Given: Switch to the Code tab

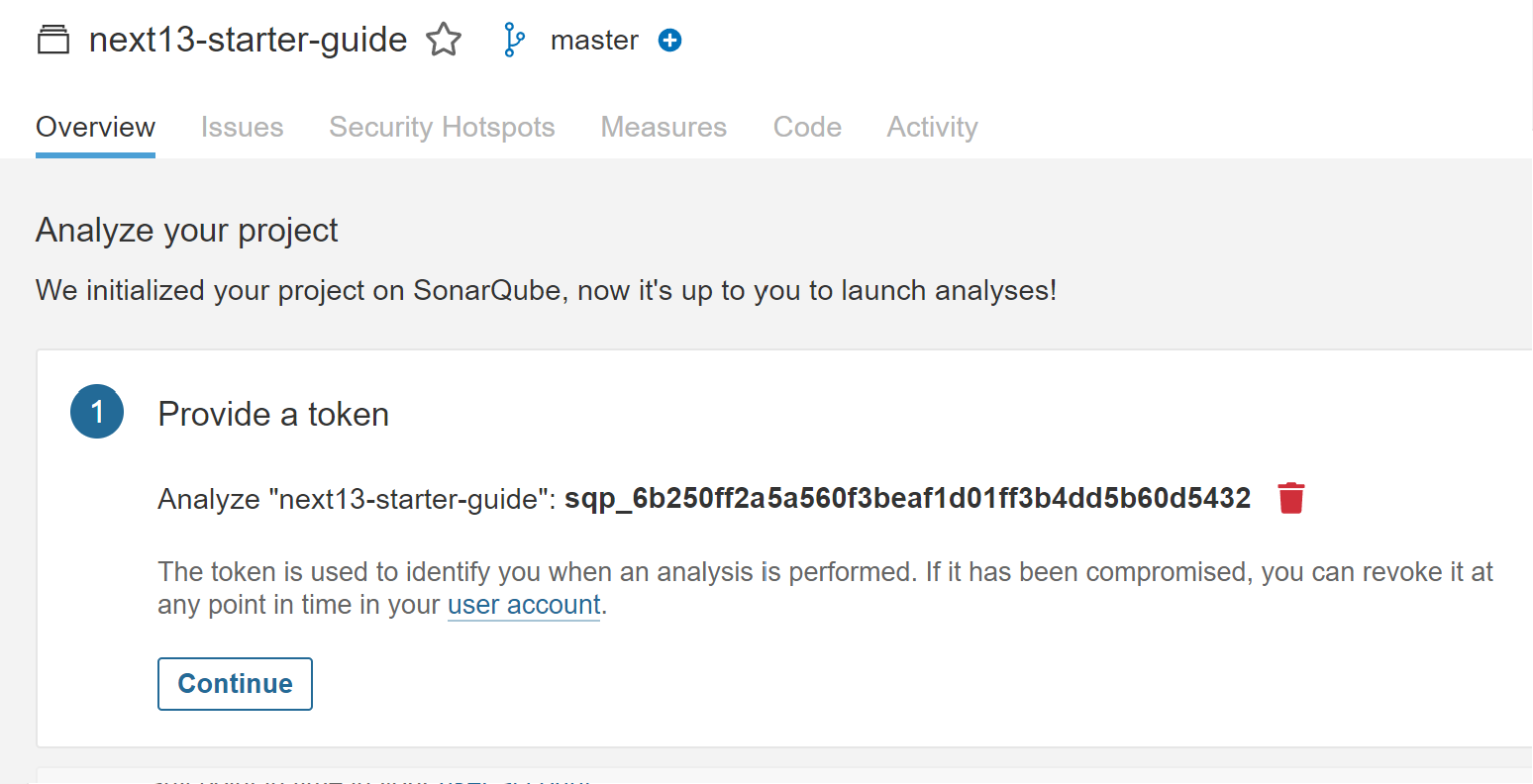Looking at the screenshot, I should coord(807,128).
